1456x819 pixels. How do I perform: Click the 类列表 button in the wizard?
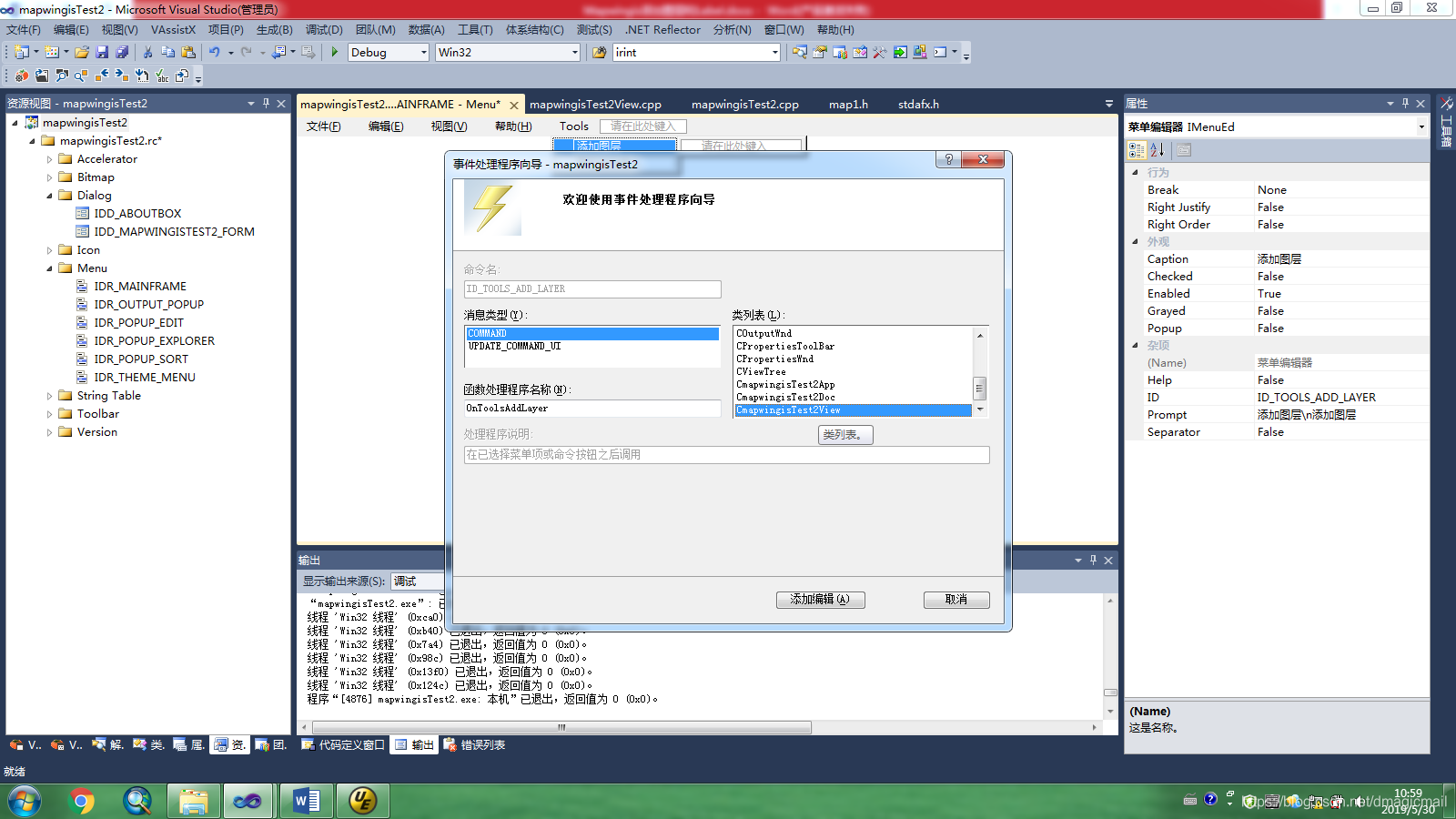844,435
